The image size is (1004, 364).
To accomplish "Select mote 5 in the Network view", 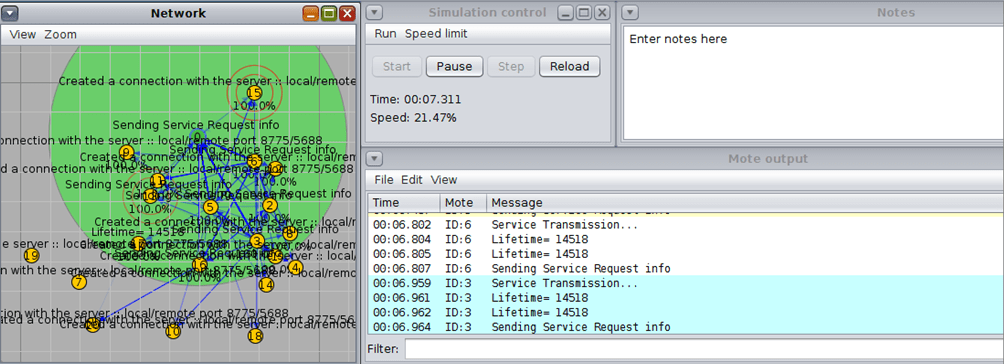I will [210, 207].
